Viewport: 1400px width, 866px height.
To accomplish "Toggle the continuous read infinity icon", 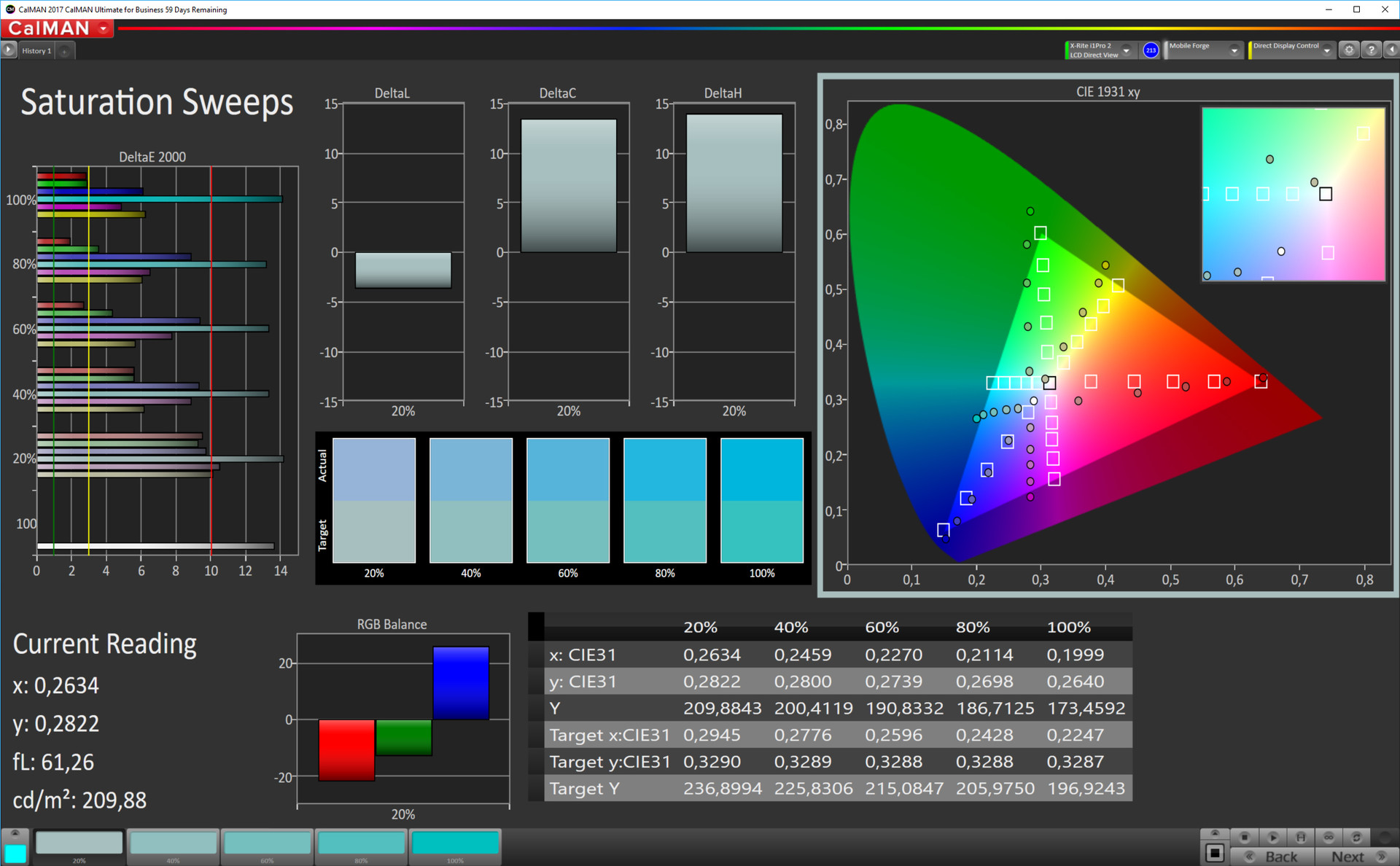I will point(1329,837).
